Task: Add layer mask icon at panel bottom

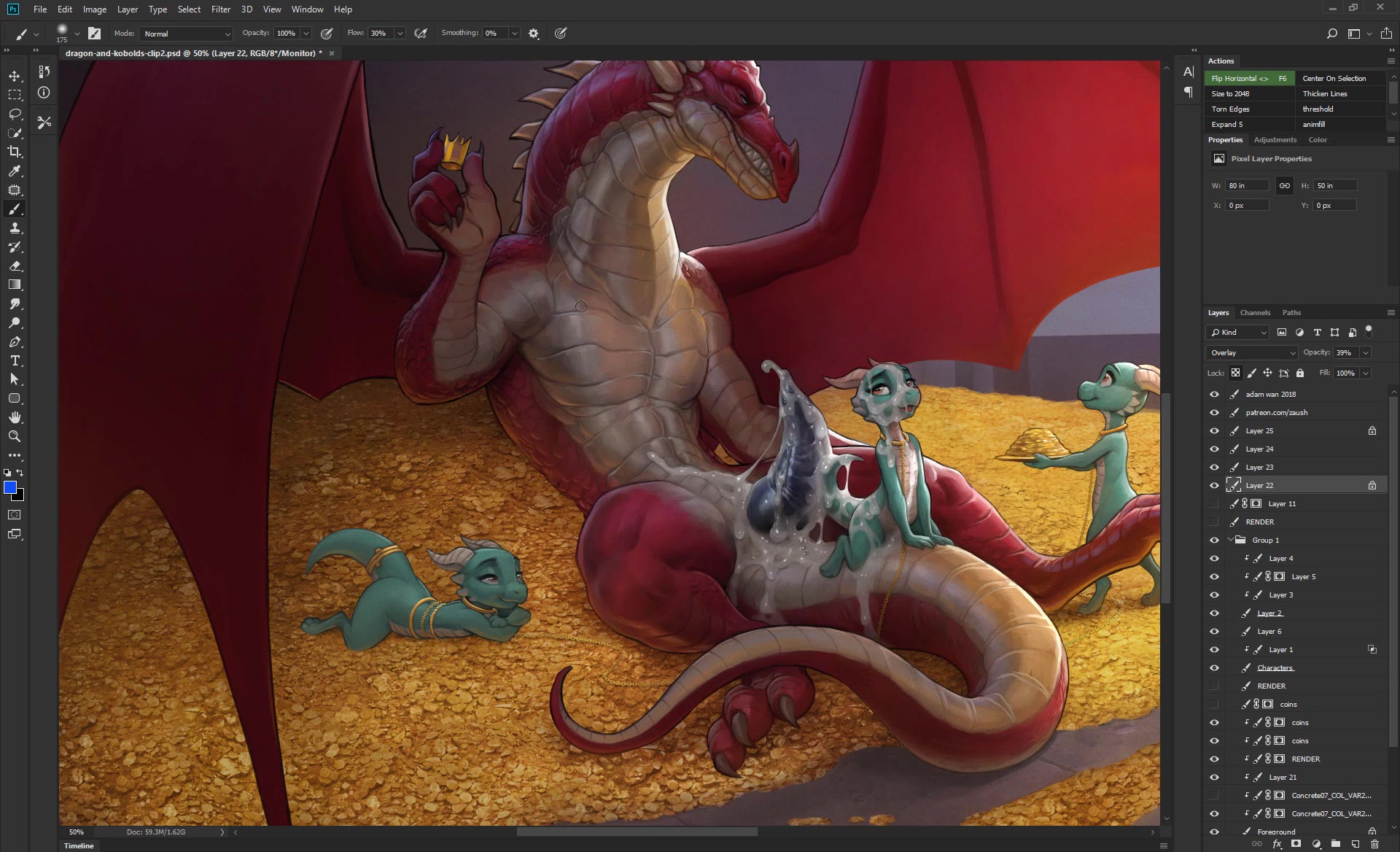Action: pos(1296,844)
